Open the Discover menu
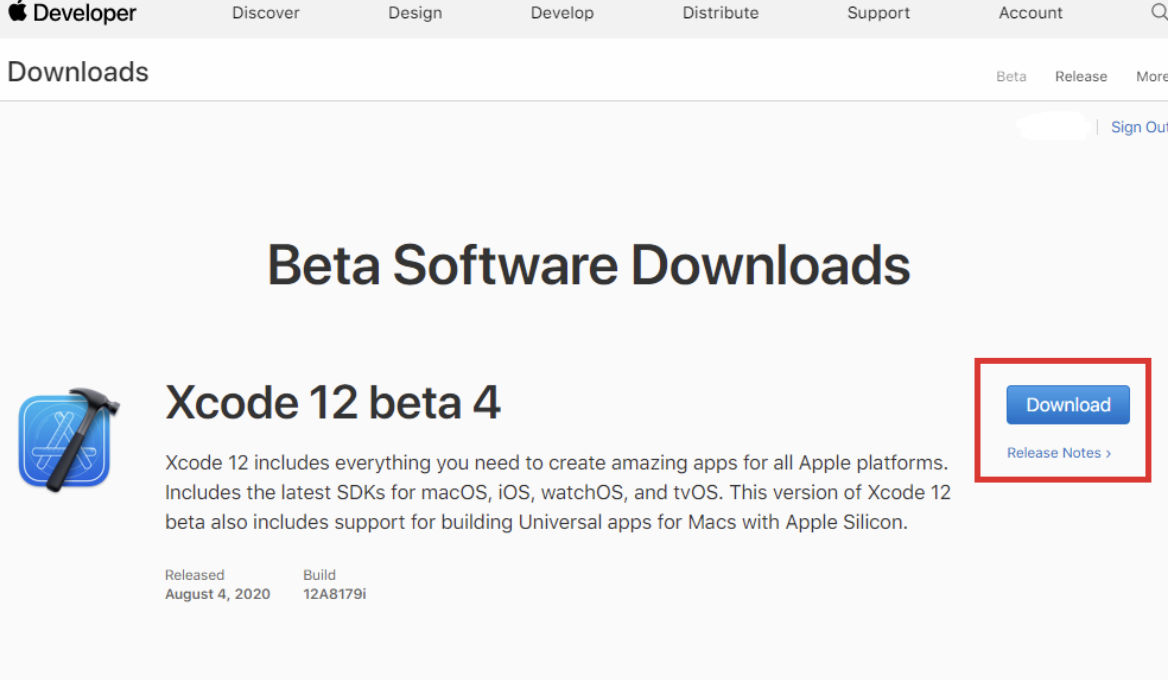The height and width of the screenshot is (680, 1168). point(266,13)
